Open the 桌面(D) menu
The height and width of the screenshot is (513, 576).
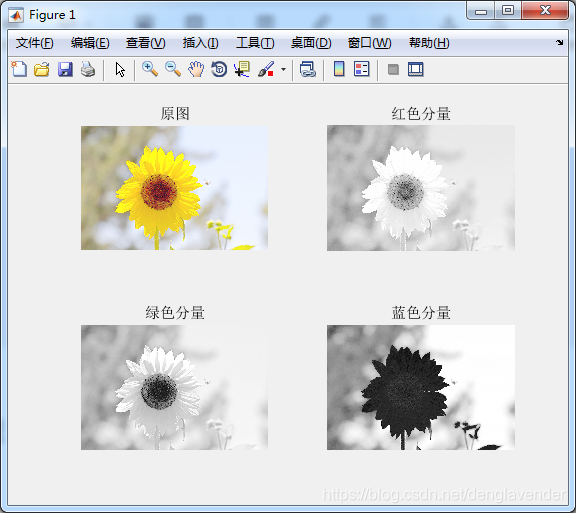point(311,43)
